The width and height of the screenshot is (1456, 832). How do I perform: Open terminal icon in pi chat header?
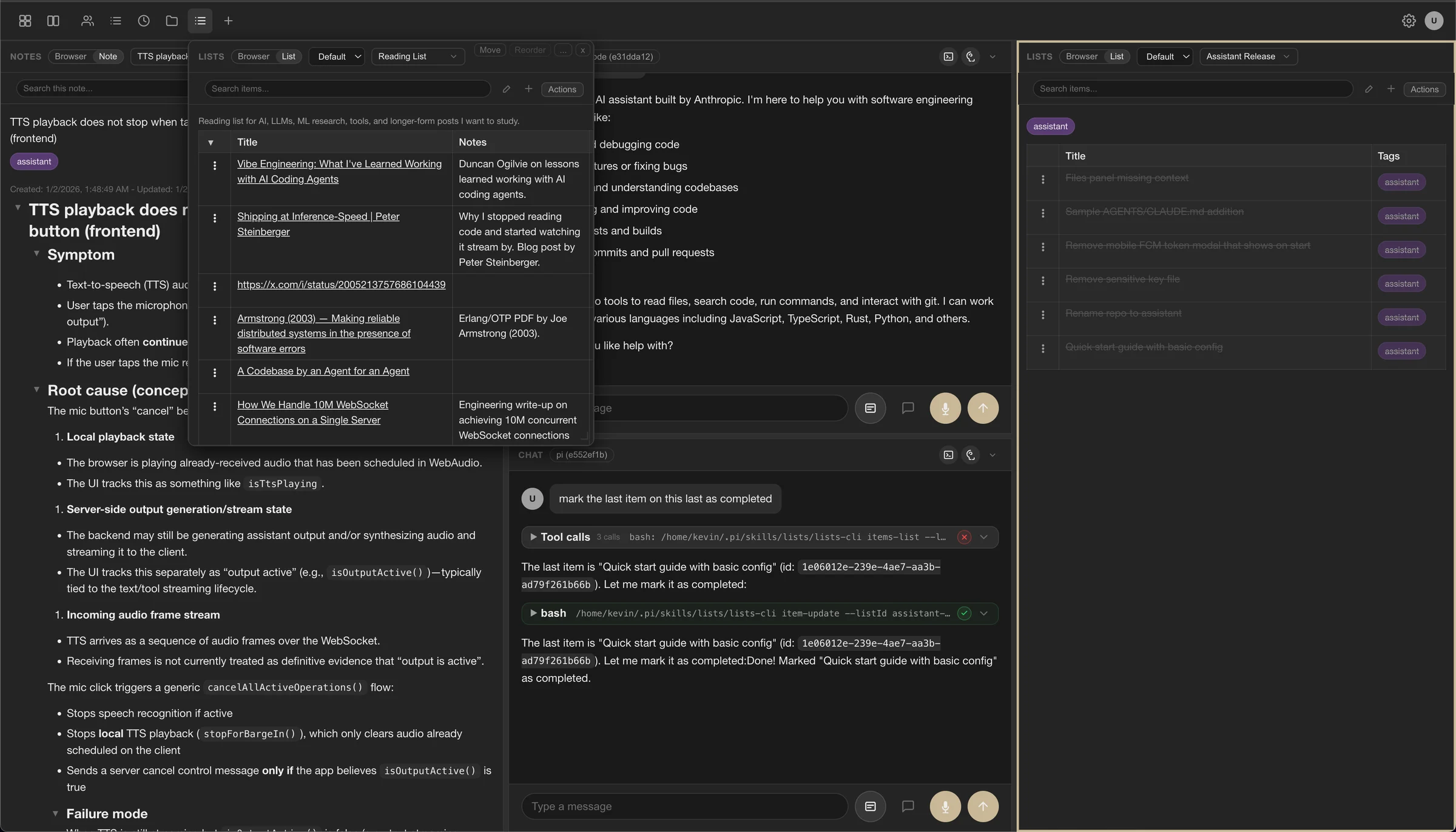tap(948, 455)
